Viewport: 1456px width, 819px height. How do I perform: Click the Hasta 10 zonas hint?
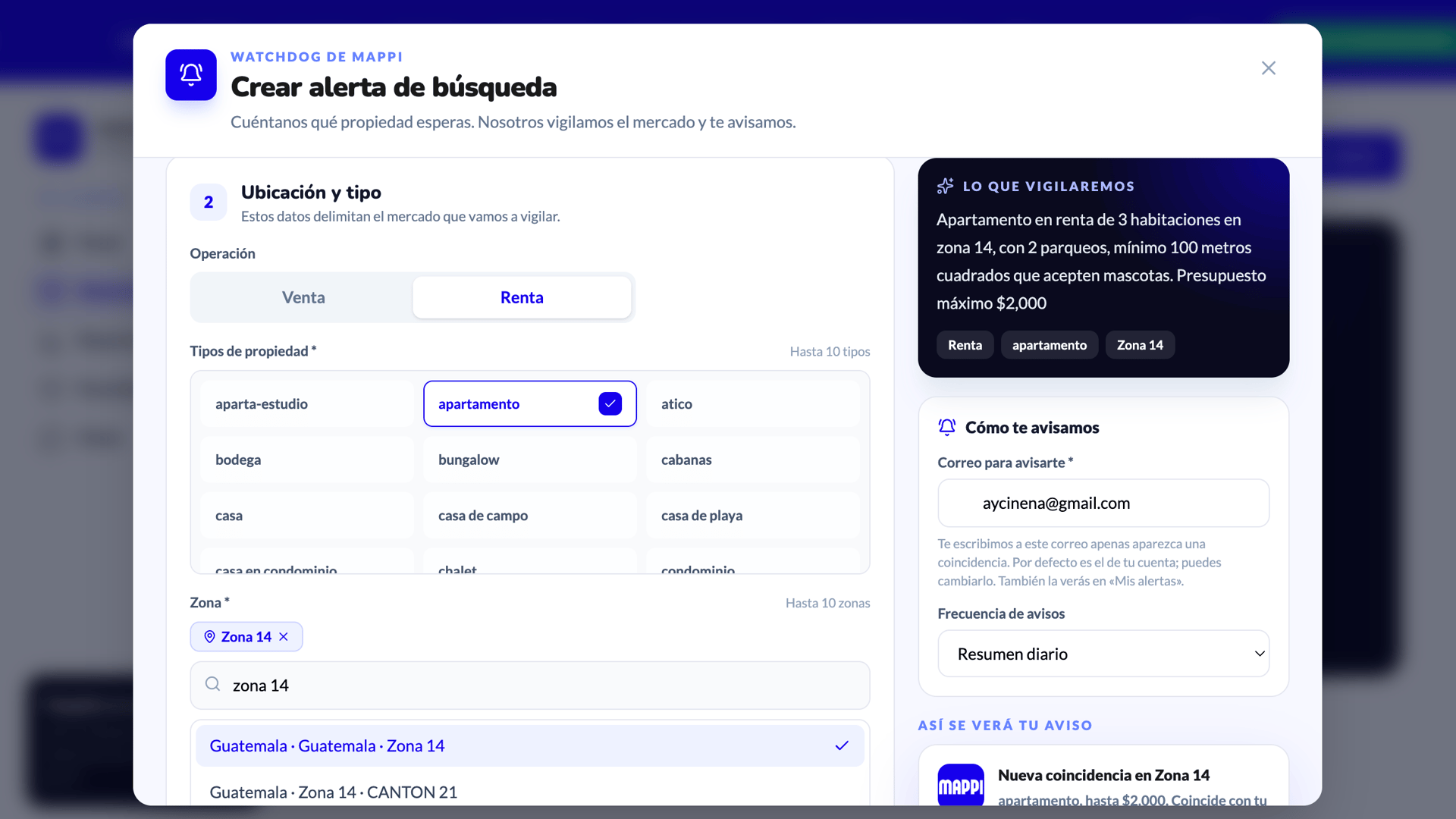(827, 603)
